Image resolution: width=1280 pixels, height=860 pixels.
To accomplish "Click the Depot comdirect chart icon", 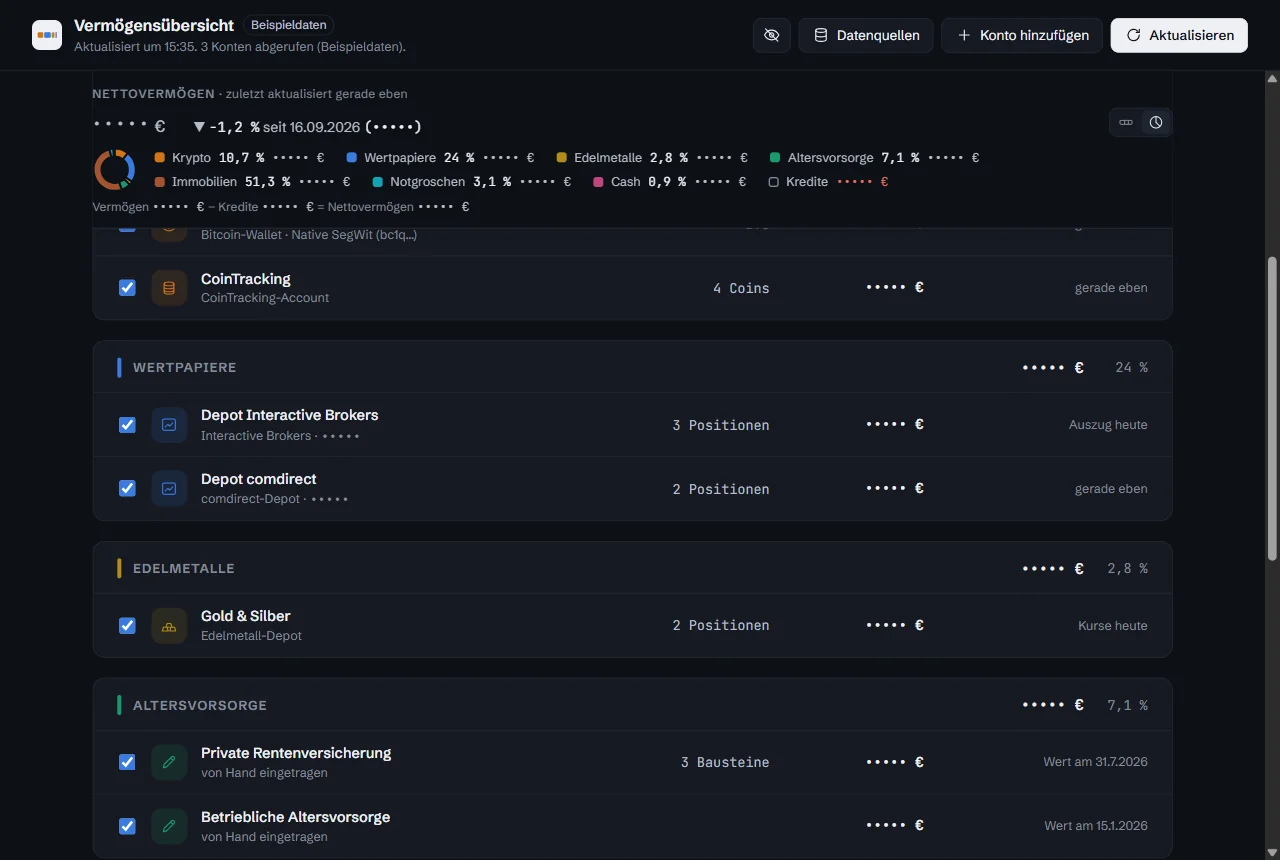I will tap(169, 489).
